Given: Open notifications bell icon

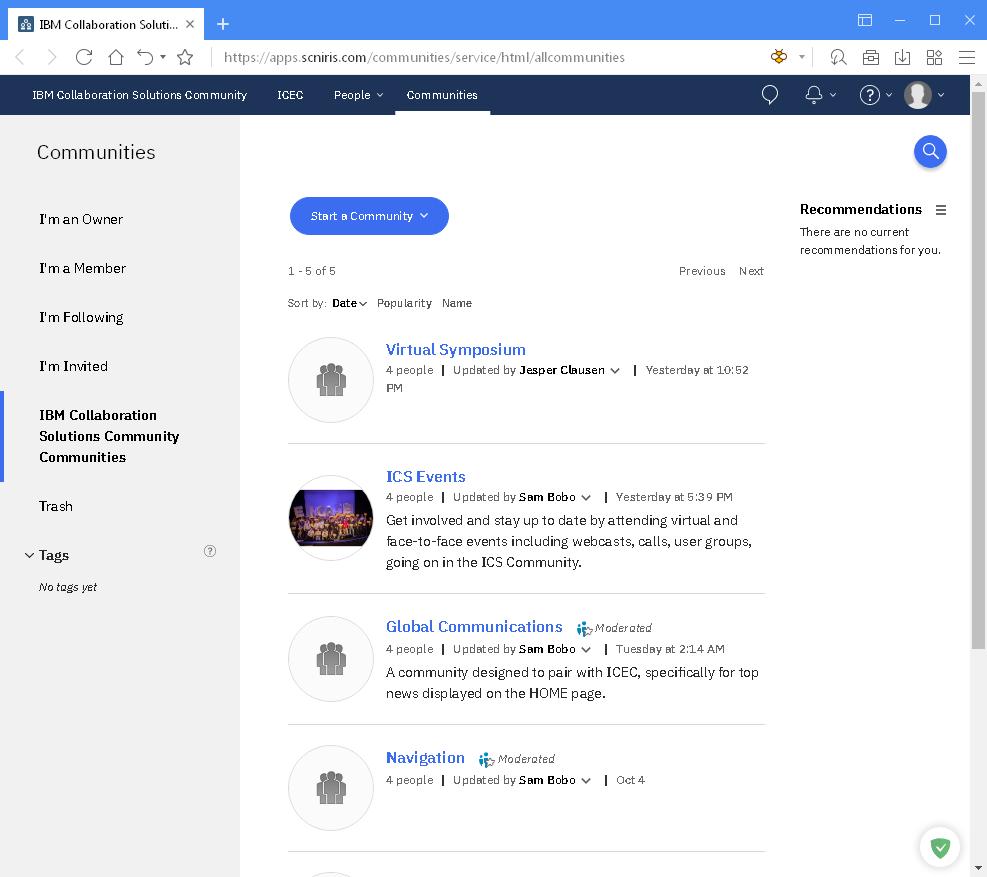Looking at the screenshot, I should (x=813, y=94).
